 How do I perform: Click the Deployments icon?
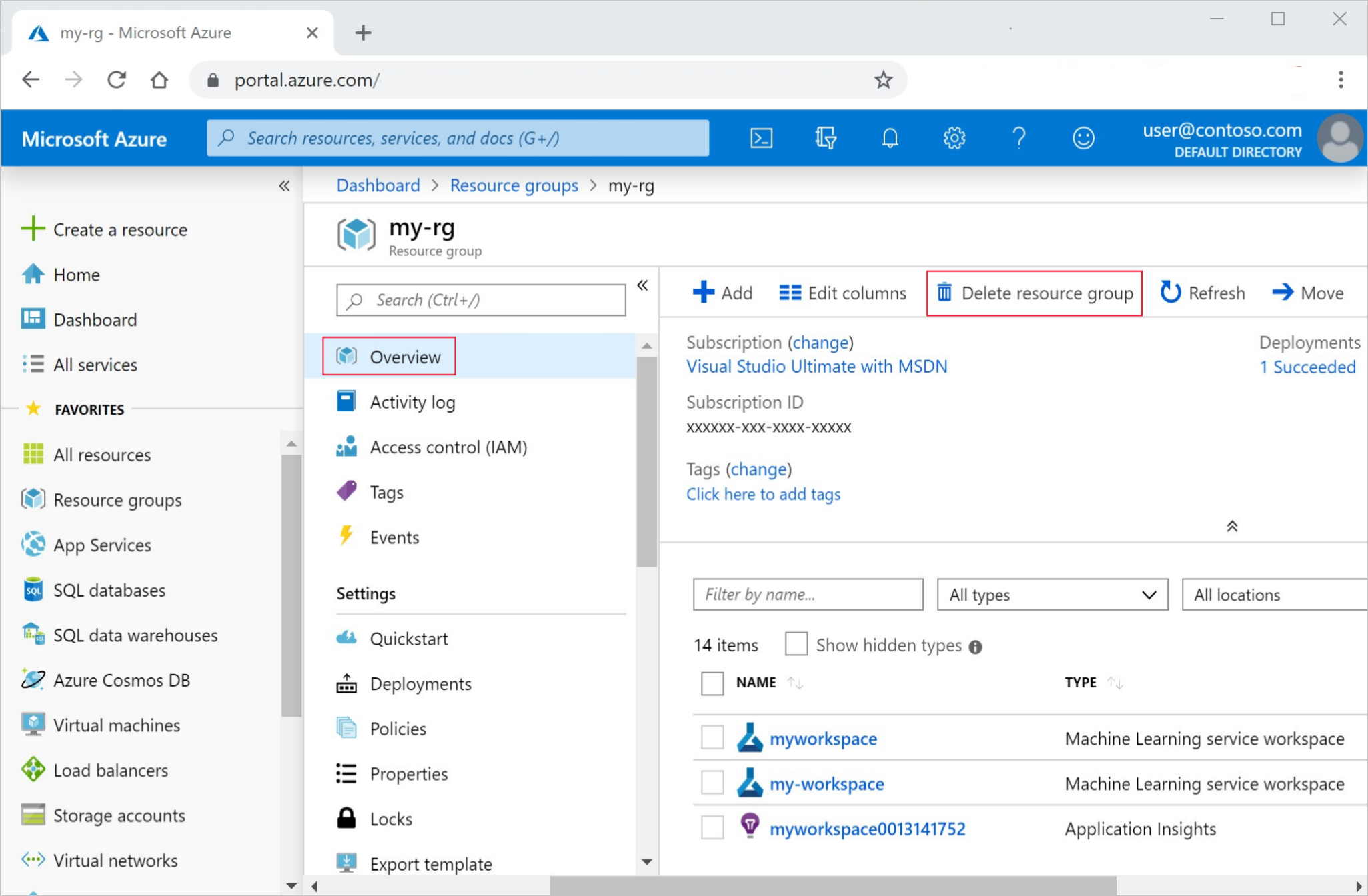345,683
